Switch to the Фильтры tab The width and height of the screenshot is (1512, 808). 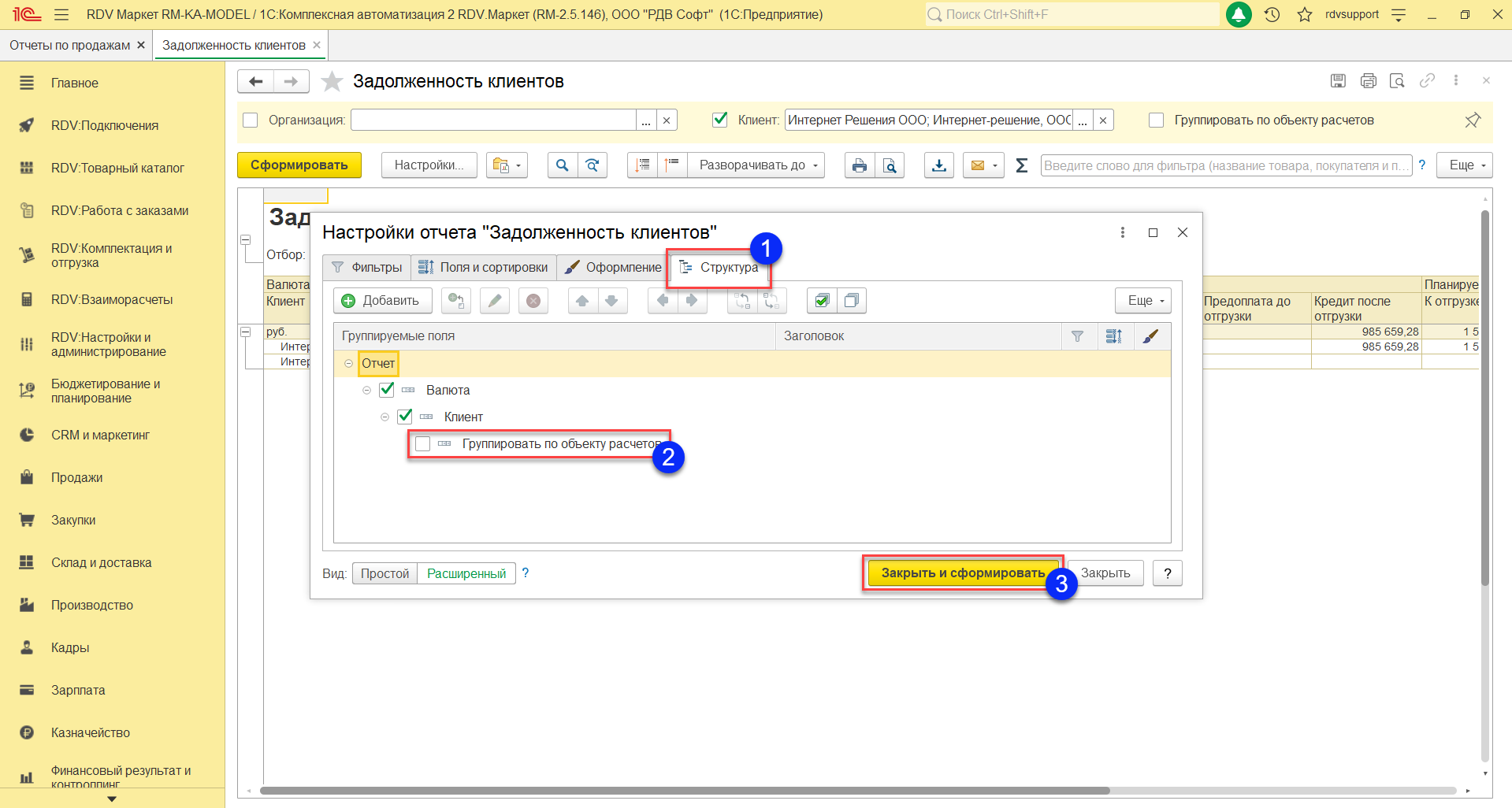[x=367, y=268]
